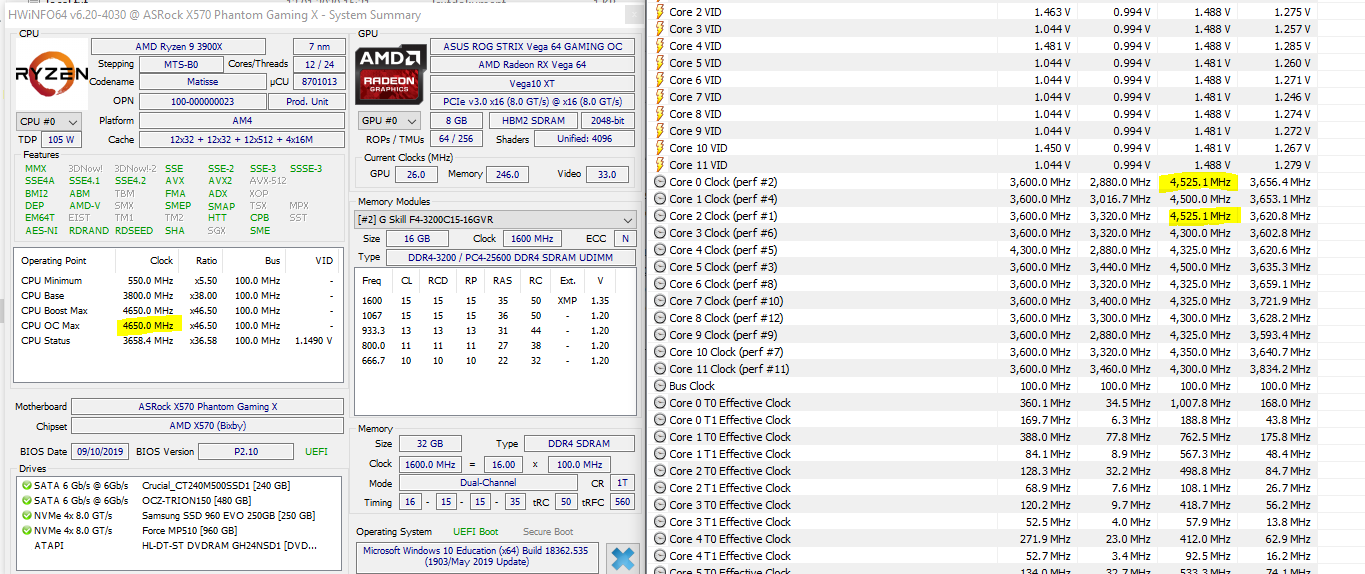This screenshot has width=1365, height=574.
Task: Click green check icon for Crucial_CT240M500SSD1 drive
Action: 26,485
